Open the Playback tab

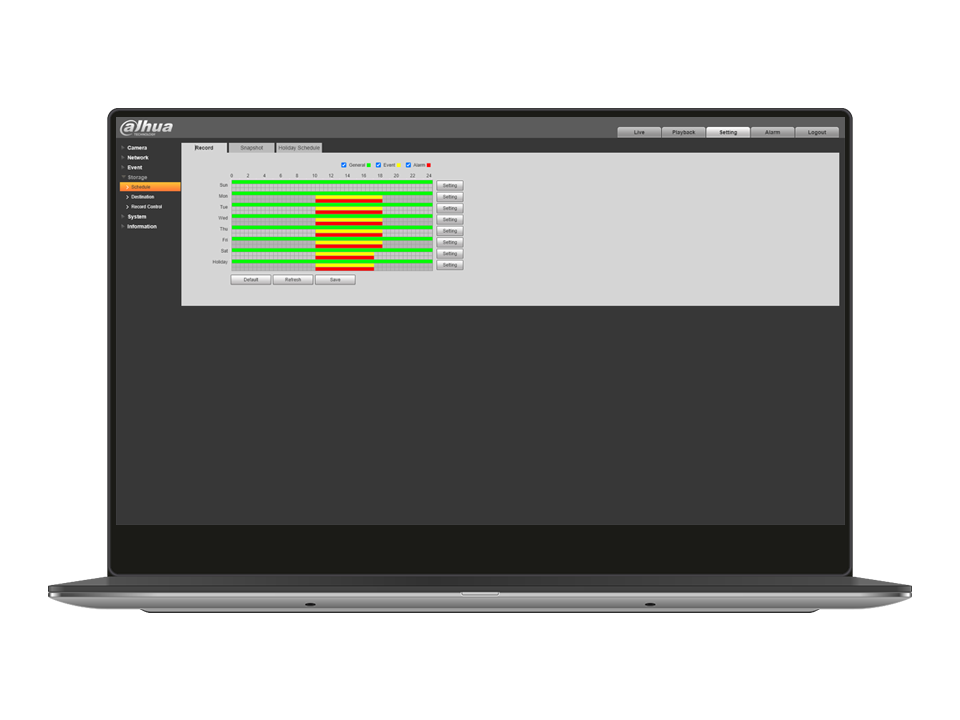[683, 132]
